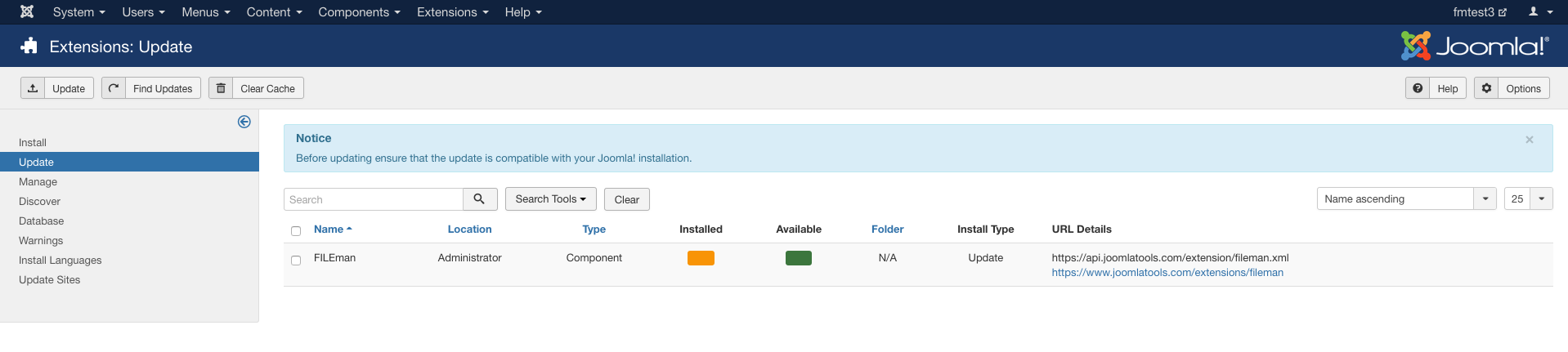Open the Components menu
1568x352 pixels.
pyautogui.click(x=358, y=12)
